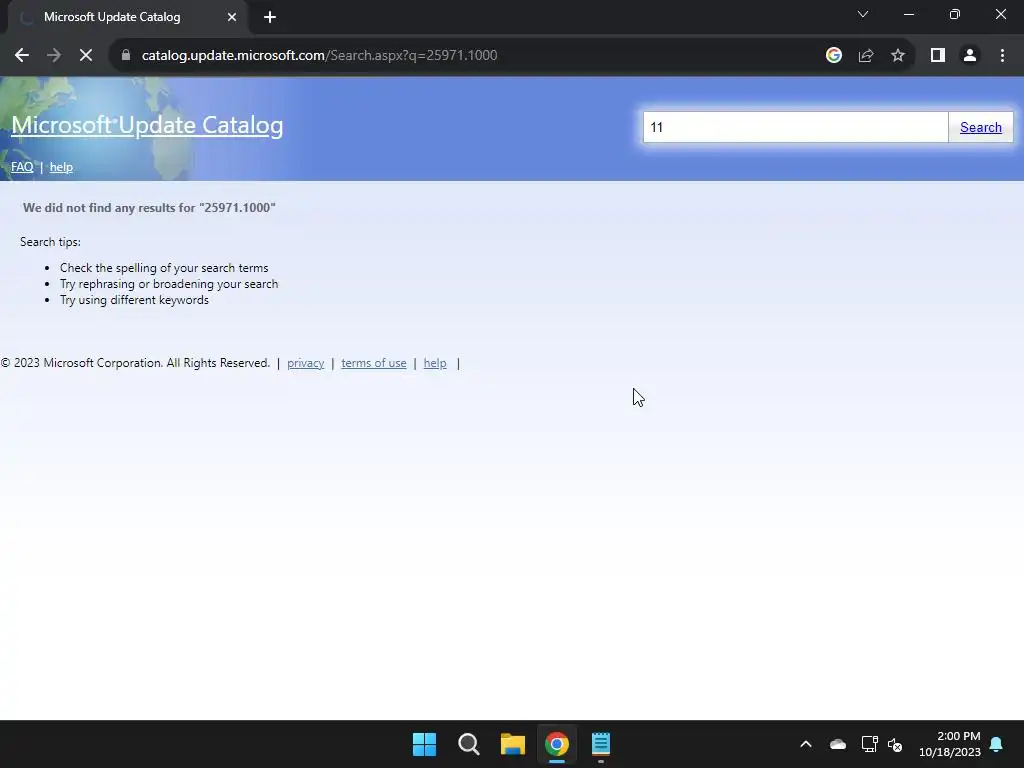Open Windows taskbar search
1024x768 pixels.
(x=469, y=744)
